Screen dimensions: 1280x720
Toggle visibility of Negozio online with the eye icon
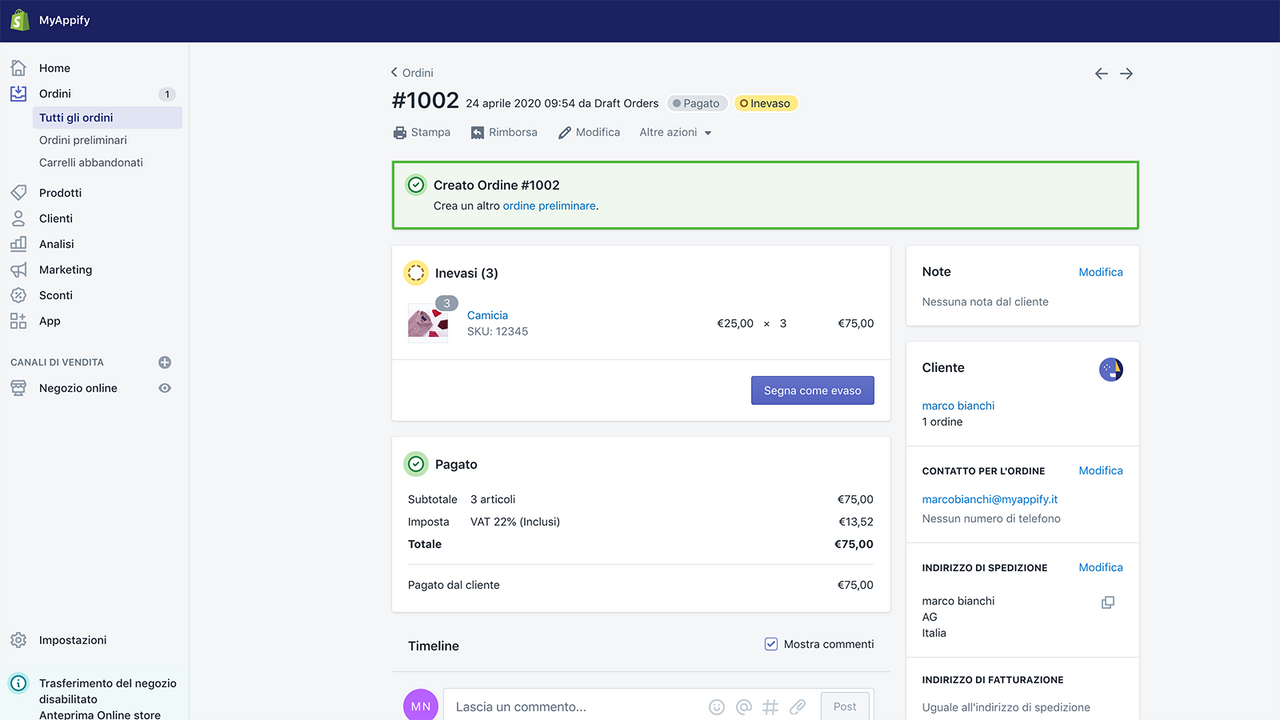click(x=166, y=387)
